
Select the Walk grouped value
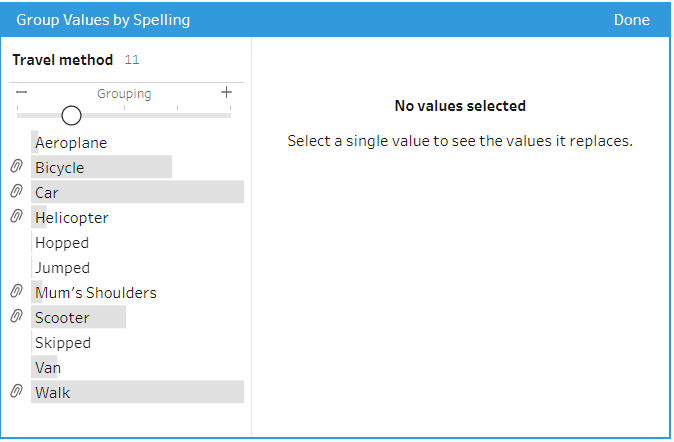pos(53,393)
